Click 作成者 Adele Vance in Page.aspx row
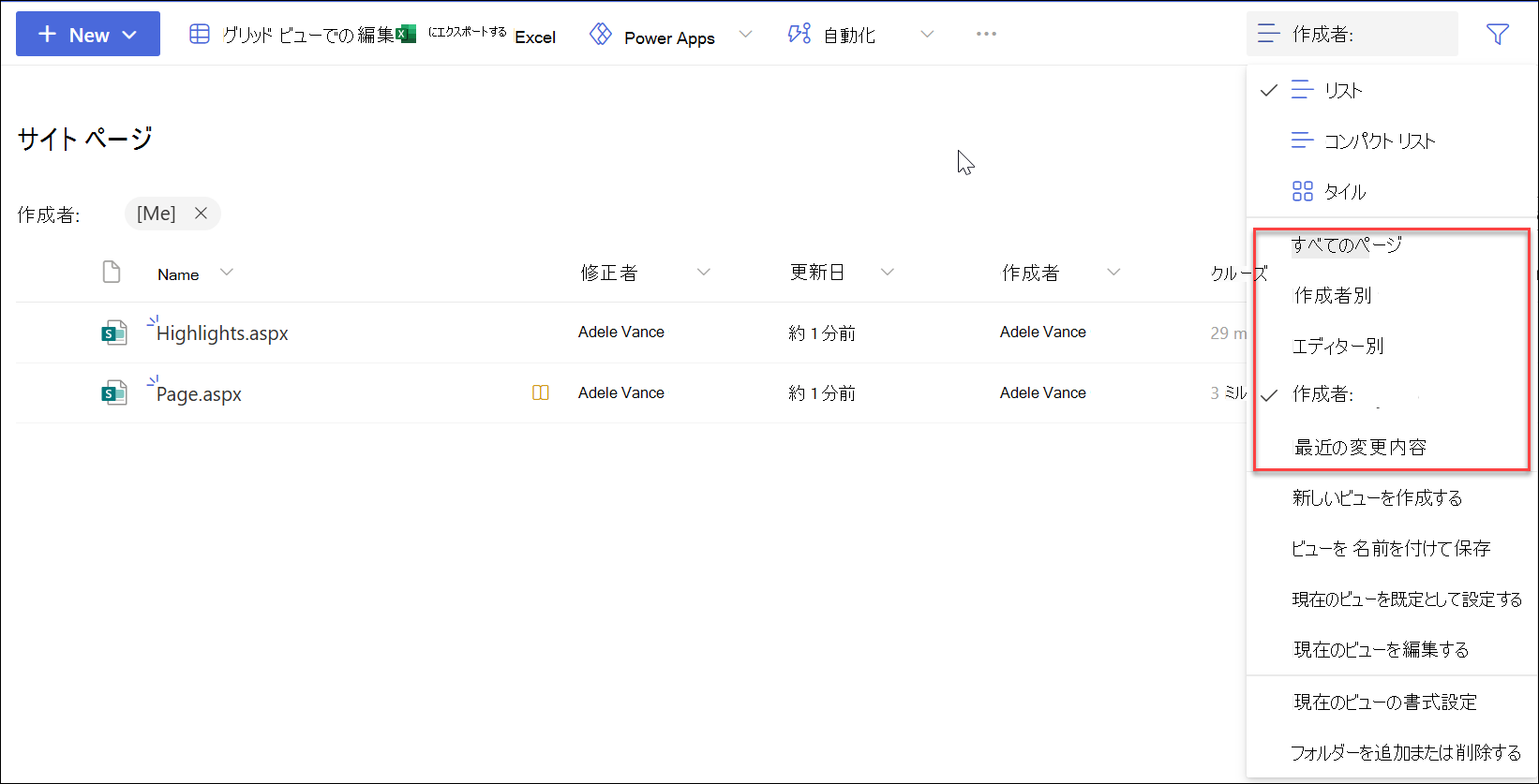The height and width of the screenshot is (784, 1539). [x=1043, y=392]
